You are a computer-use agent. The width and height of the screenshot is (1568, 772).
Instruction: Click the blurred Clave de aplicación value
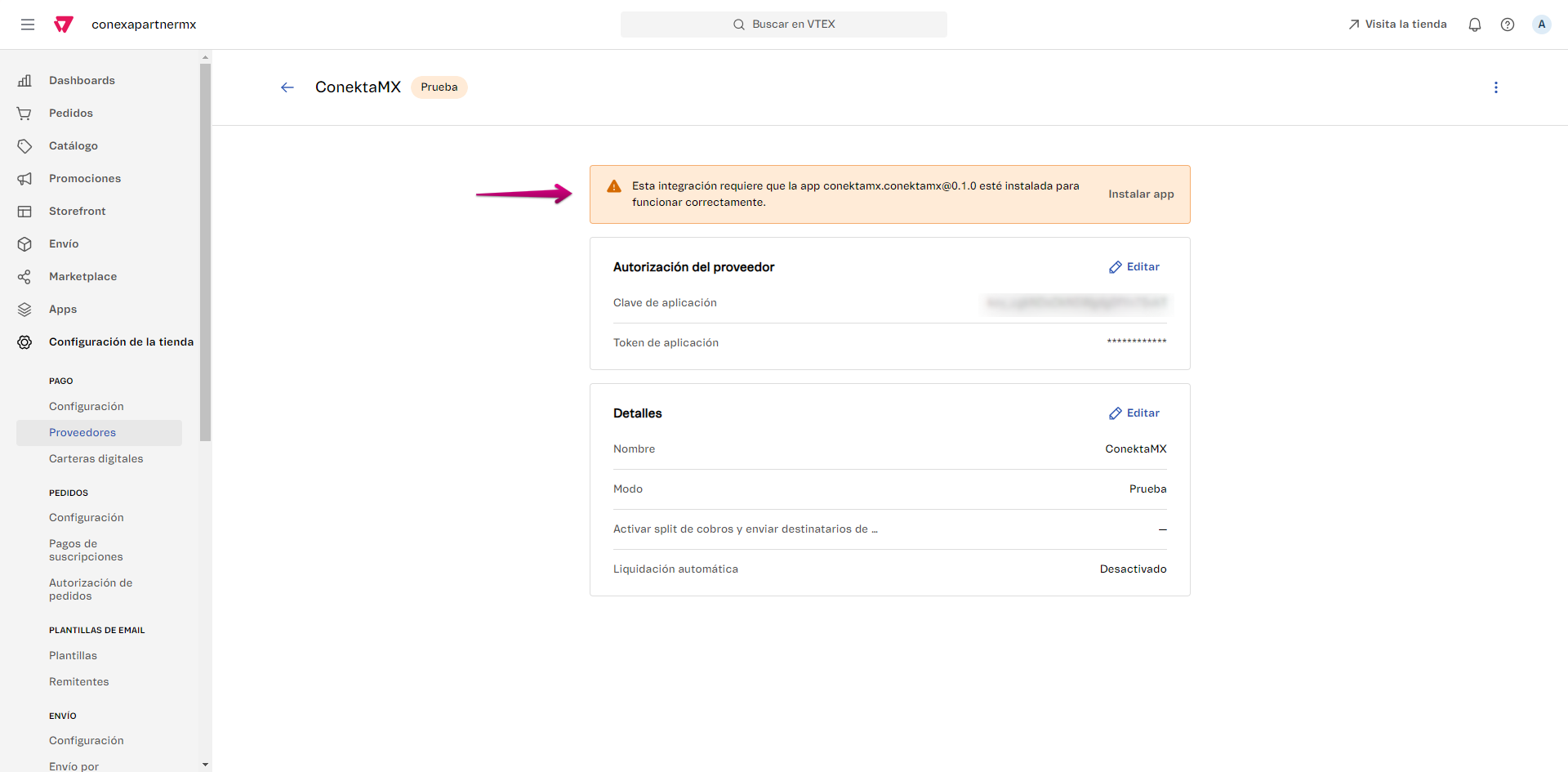(x=1076, y=303)
